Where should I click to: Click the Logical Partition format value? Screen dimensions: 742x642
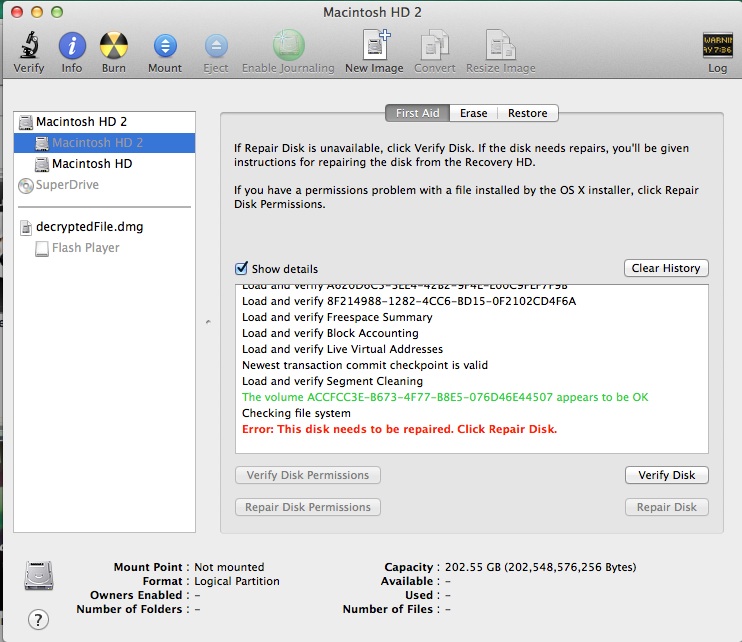(237, 581)
